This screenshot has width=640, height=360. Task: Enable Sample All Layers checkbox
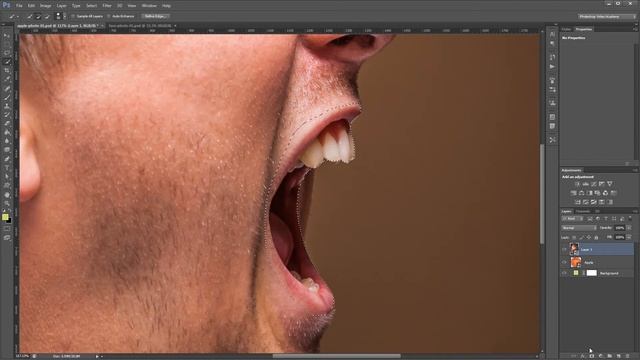(x=73, y=16)
